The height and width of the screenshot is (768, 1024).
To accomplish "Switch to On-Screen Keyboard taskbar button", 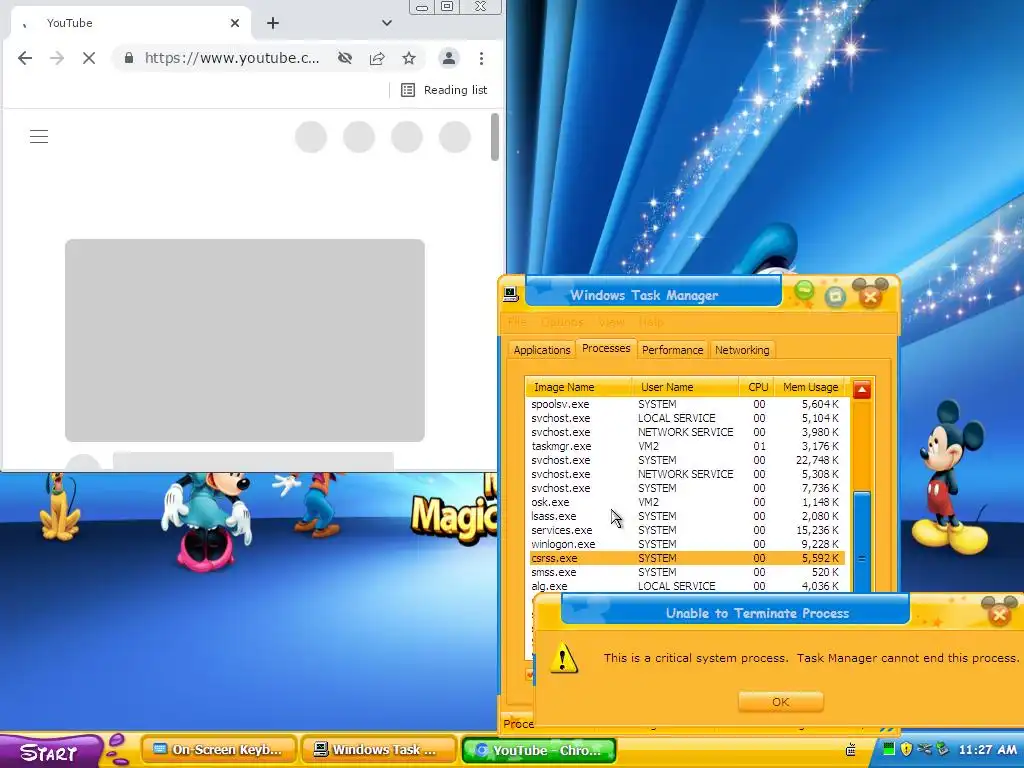I will 219,750.
